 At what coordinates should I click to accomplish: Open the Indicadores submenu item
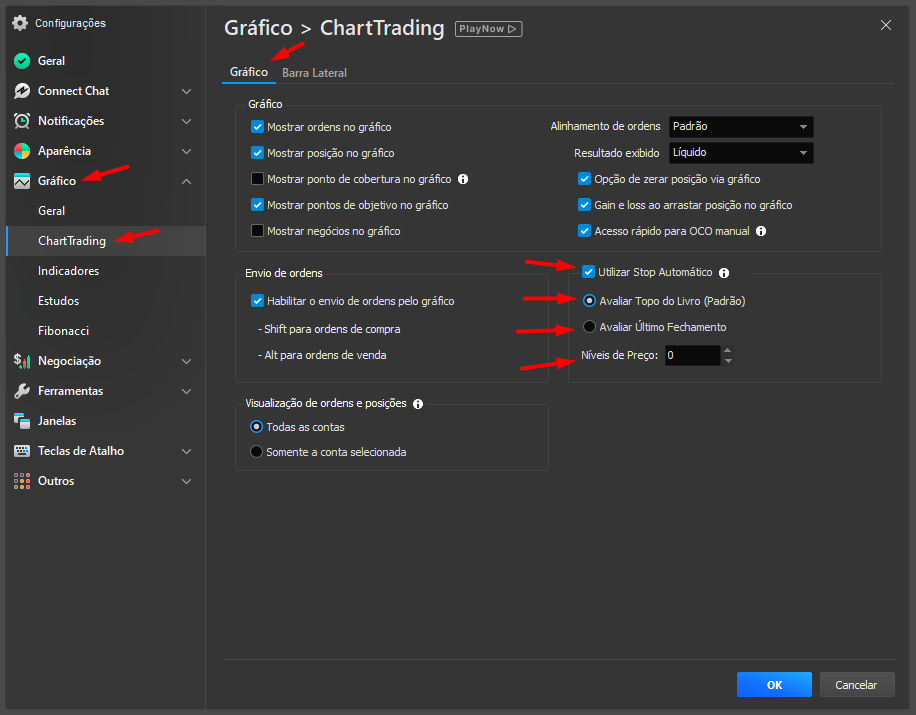click(68, 271)
